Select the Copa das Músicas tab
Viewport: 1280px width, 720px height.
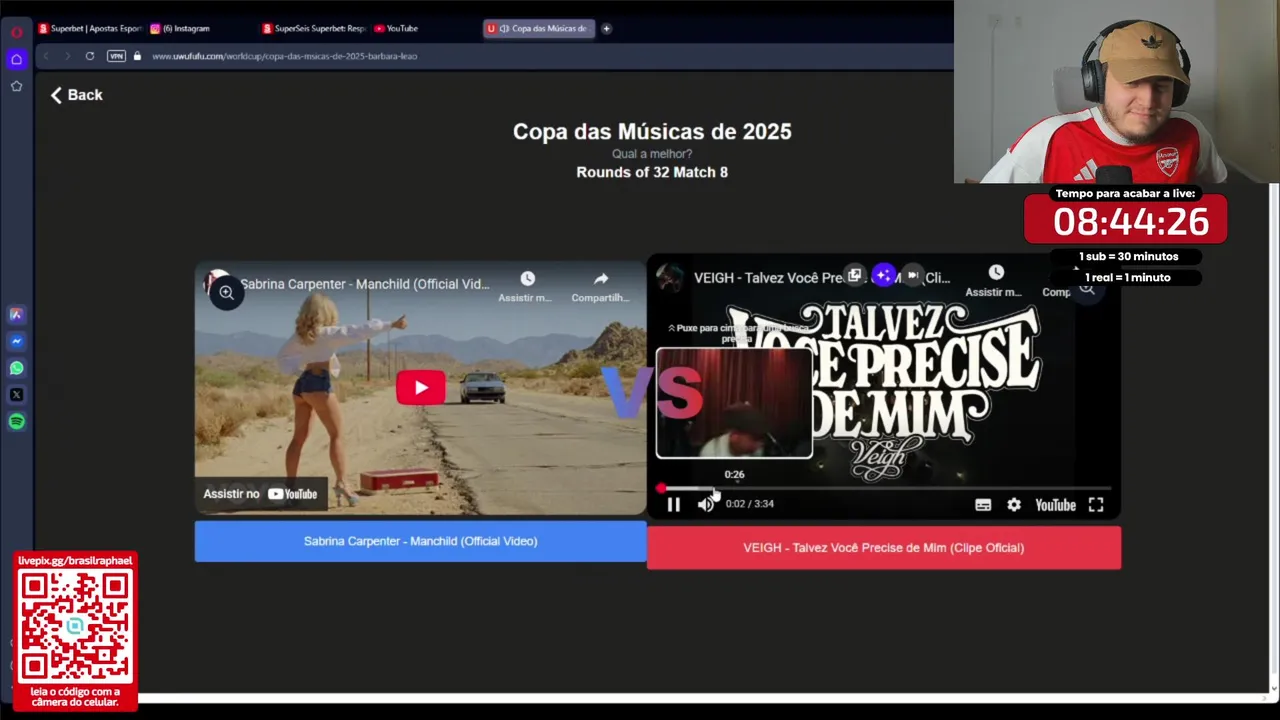coord(539,28)
